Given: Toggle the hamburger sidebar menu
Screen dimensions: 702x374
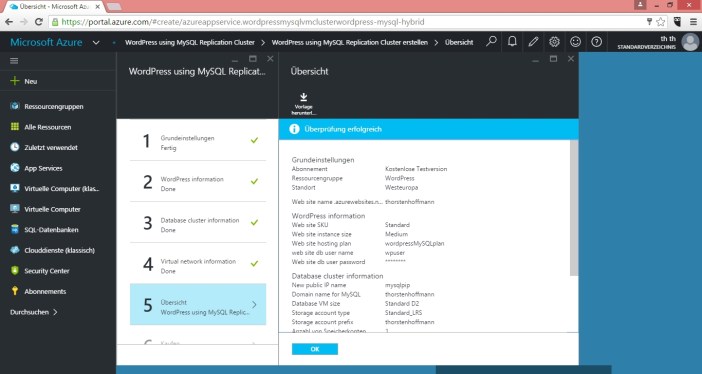Looking at the screenshot, I should [14, 61].
